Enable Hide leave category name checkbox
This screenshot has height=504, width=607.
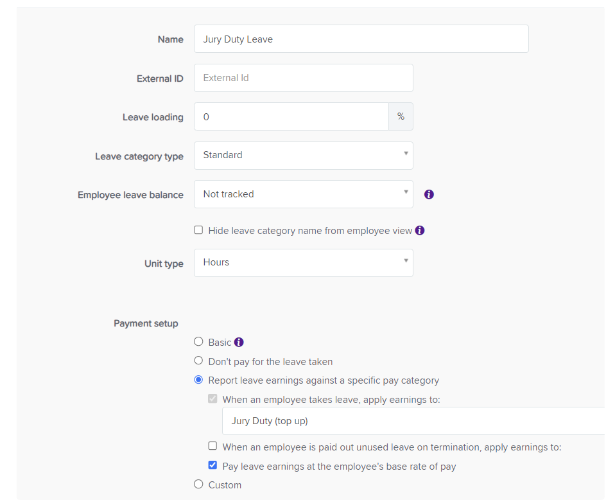point(199,230)
